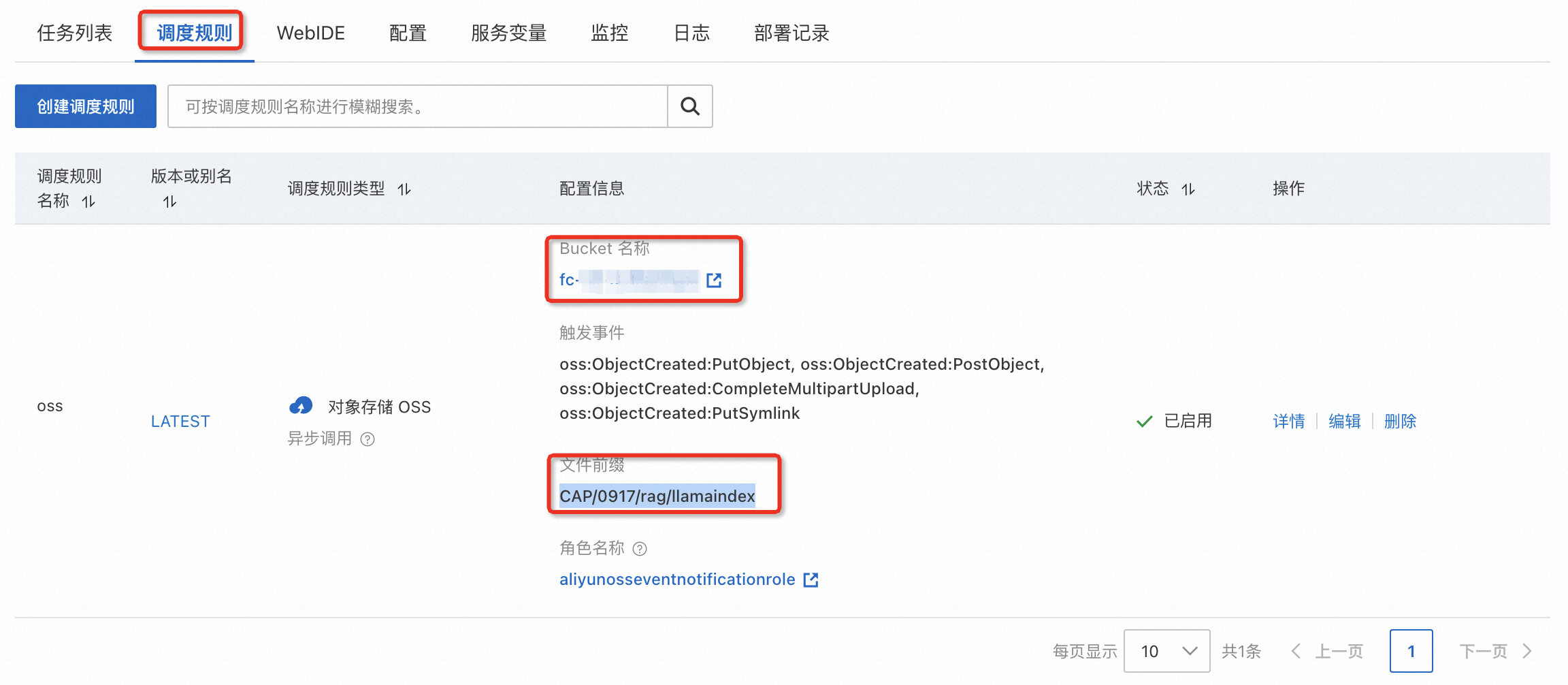The height and width of the screenshot is (685, 1568).
Task: Click the search magnifier icon
Action: tap(689, 106)
